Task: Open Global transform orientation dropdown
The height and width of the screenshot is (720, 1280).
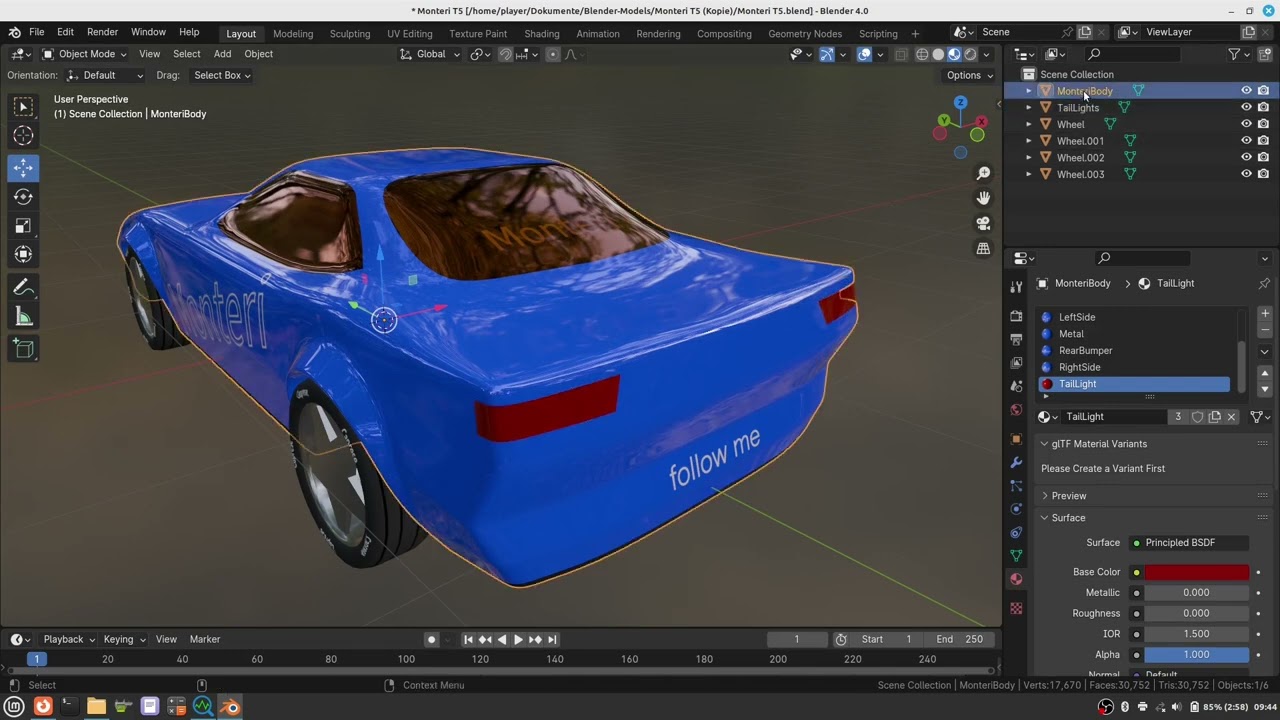Action: tap(430, 54)
